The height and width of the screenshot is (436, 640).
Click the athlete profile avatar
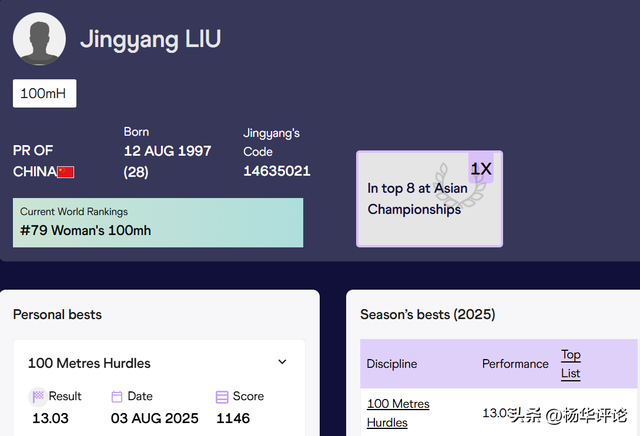point(39,39)
